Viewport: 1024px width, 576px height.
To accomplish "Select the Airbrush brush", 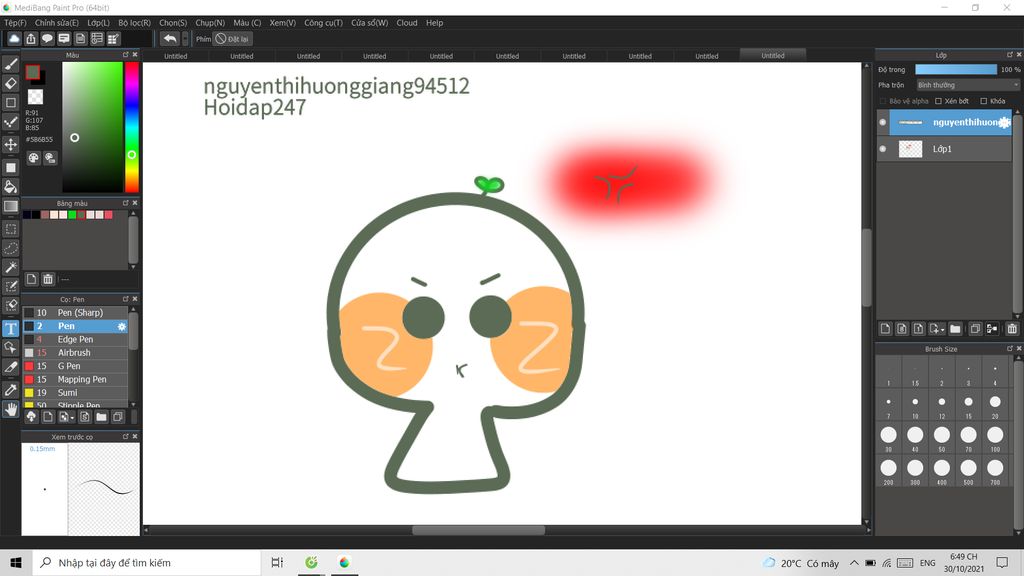I will (75, 353).
